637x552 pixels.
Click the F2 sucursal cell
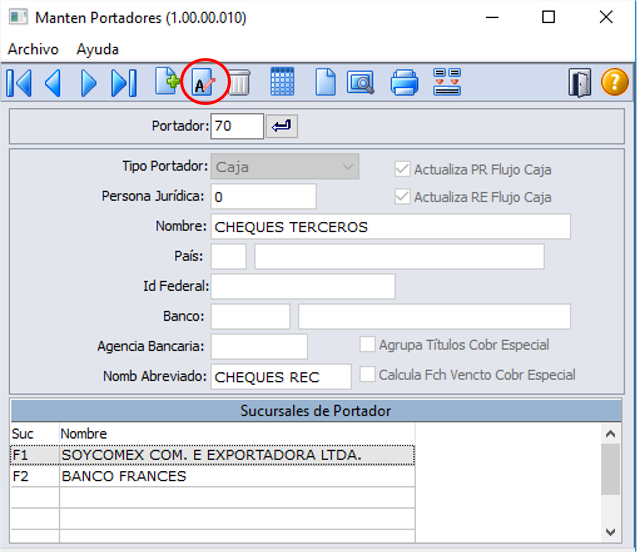click(35, 476)
